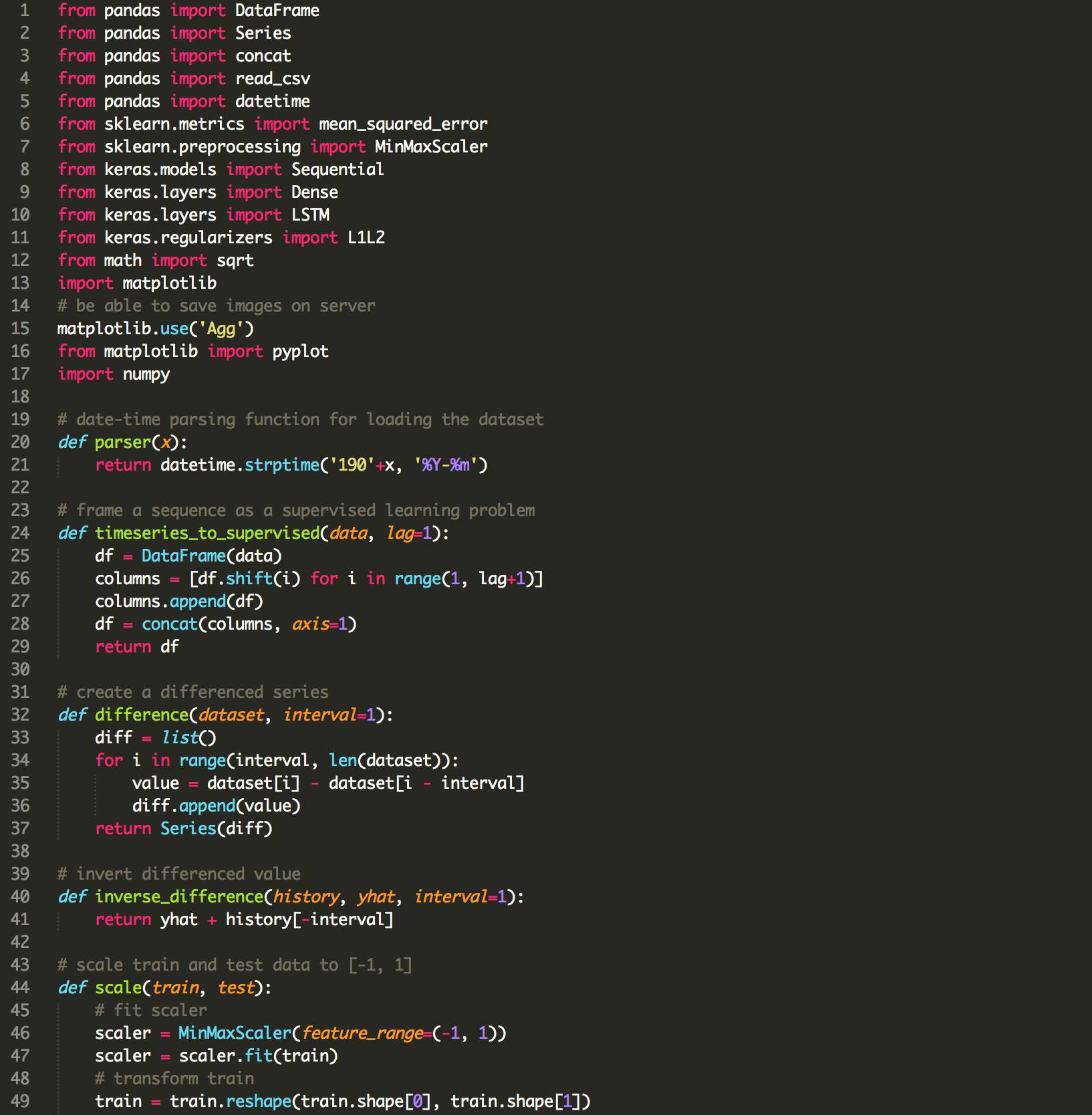Click the '%Y-%m' format string
Image resolution: width=1092 pixels, height=1115 pixels.
[x=446, y=465]
